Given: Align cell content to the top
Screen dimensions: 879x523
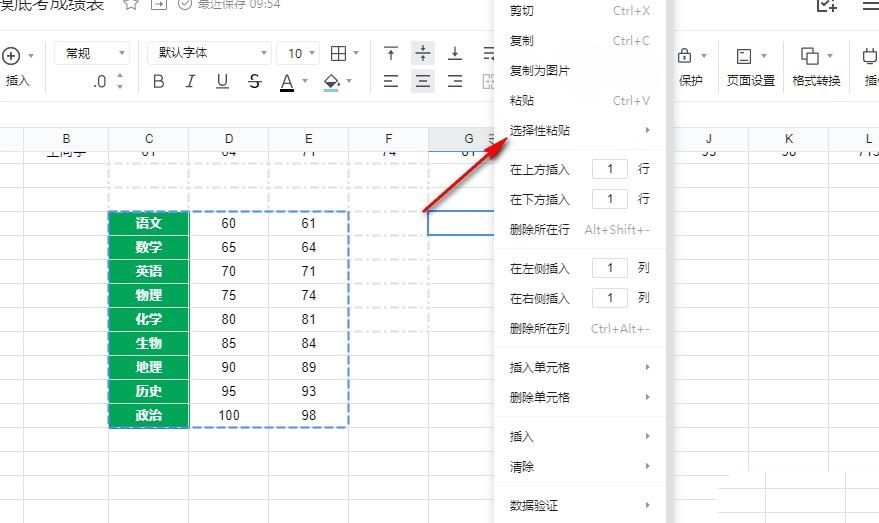Looking at the screenshot, I should [391, 53].
